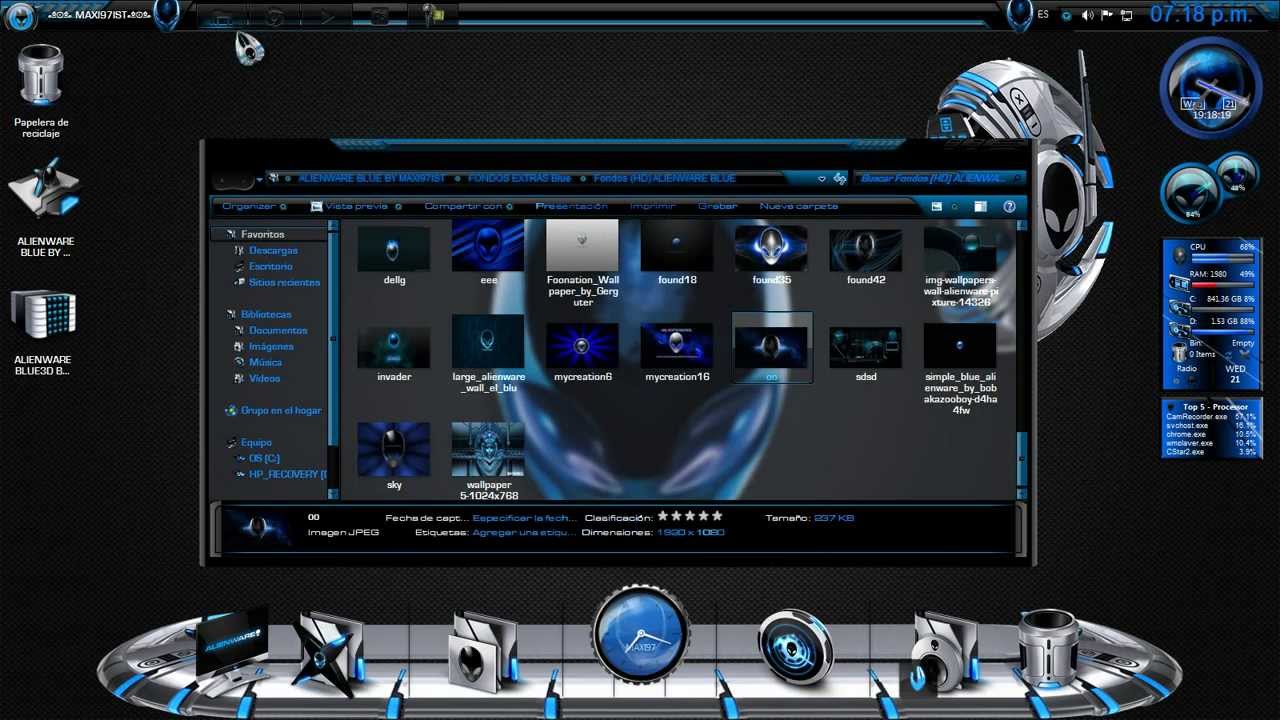Click the yellow pinned program icon in the taskbar
This screenshot has width=1280, height=720.
[x=433, y=15]
